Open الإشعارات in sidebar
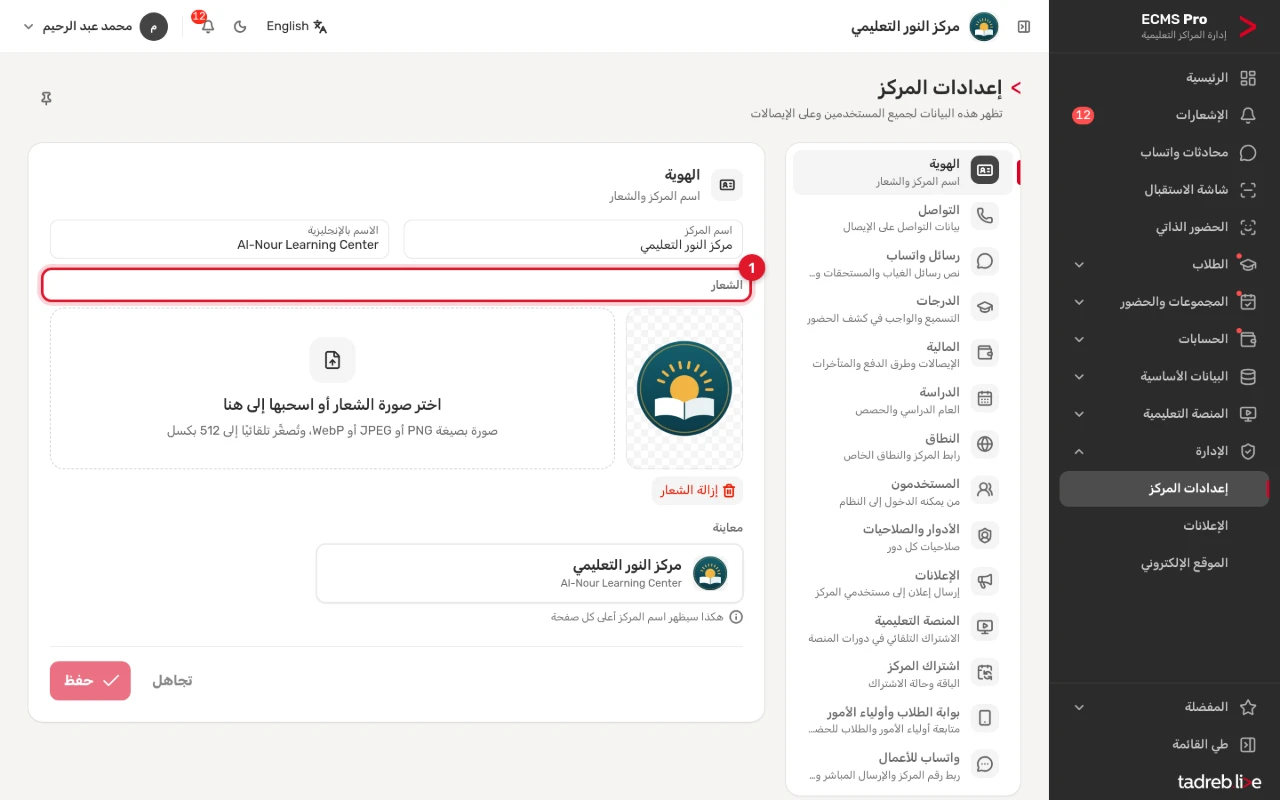 tap(1164, 115)
